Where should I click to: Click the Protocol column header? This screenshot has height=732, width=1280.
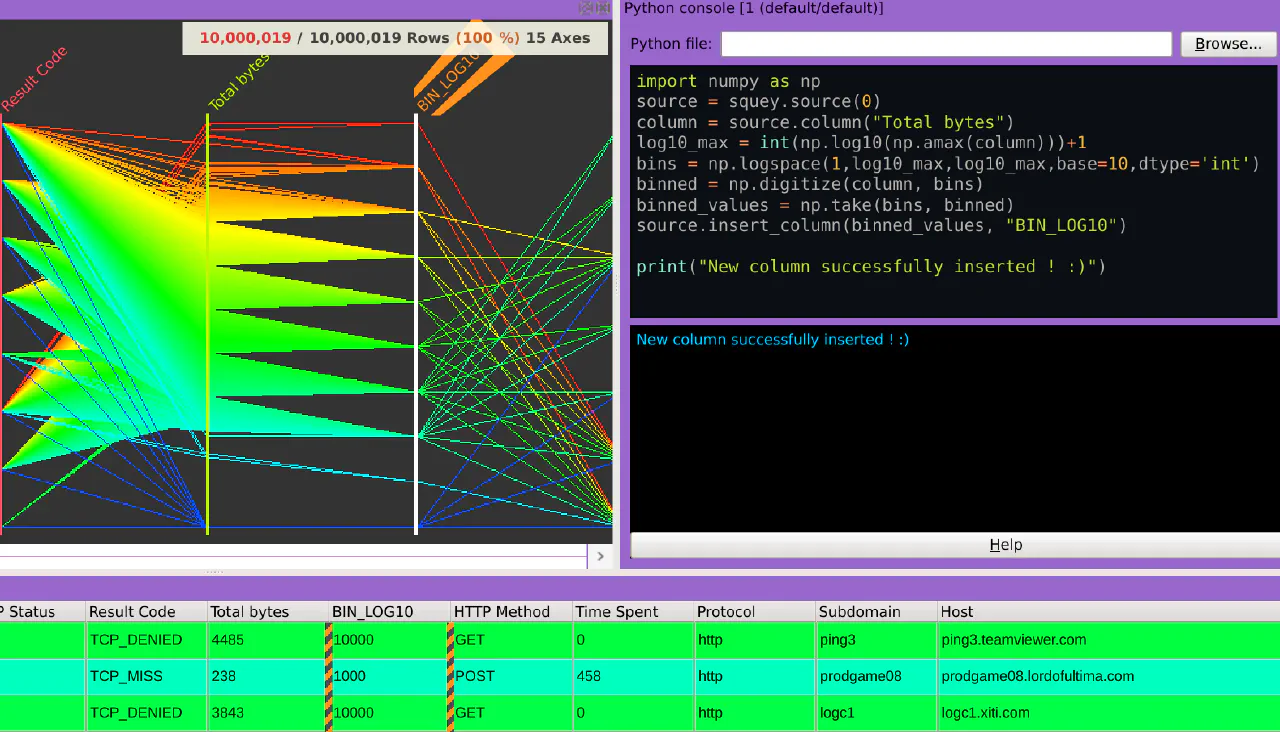pos(756,612)
